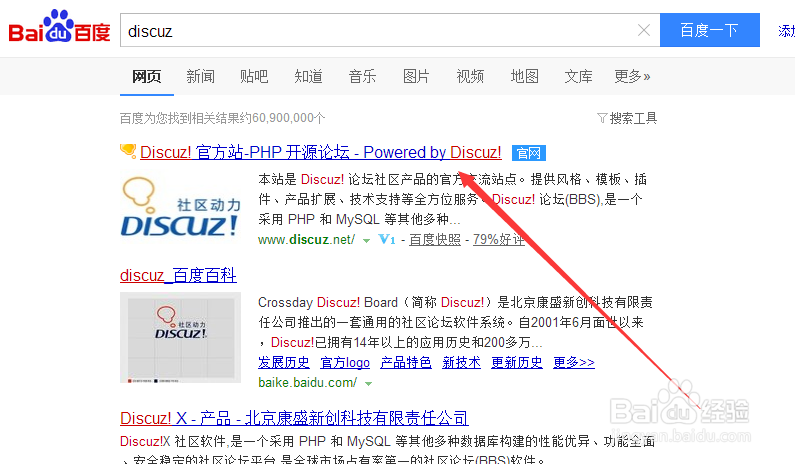Open the 产品特色 sublink

click(406, 362)
